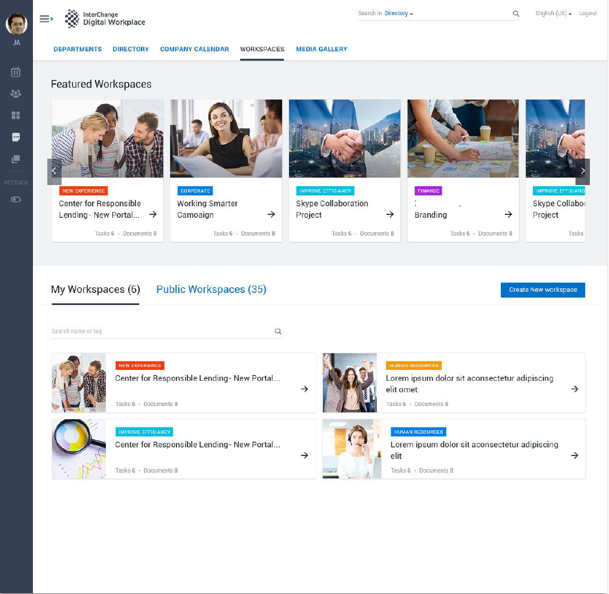
Task: Open Lorem ipsum dolor sit aconsectetur elit amet title
Action: click(470, 384)
